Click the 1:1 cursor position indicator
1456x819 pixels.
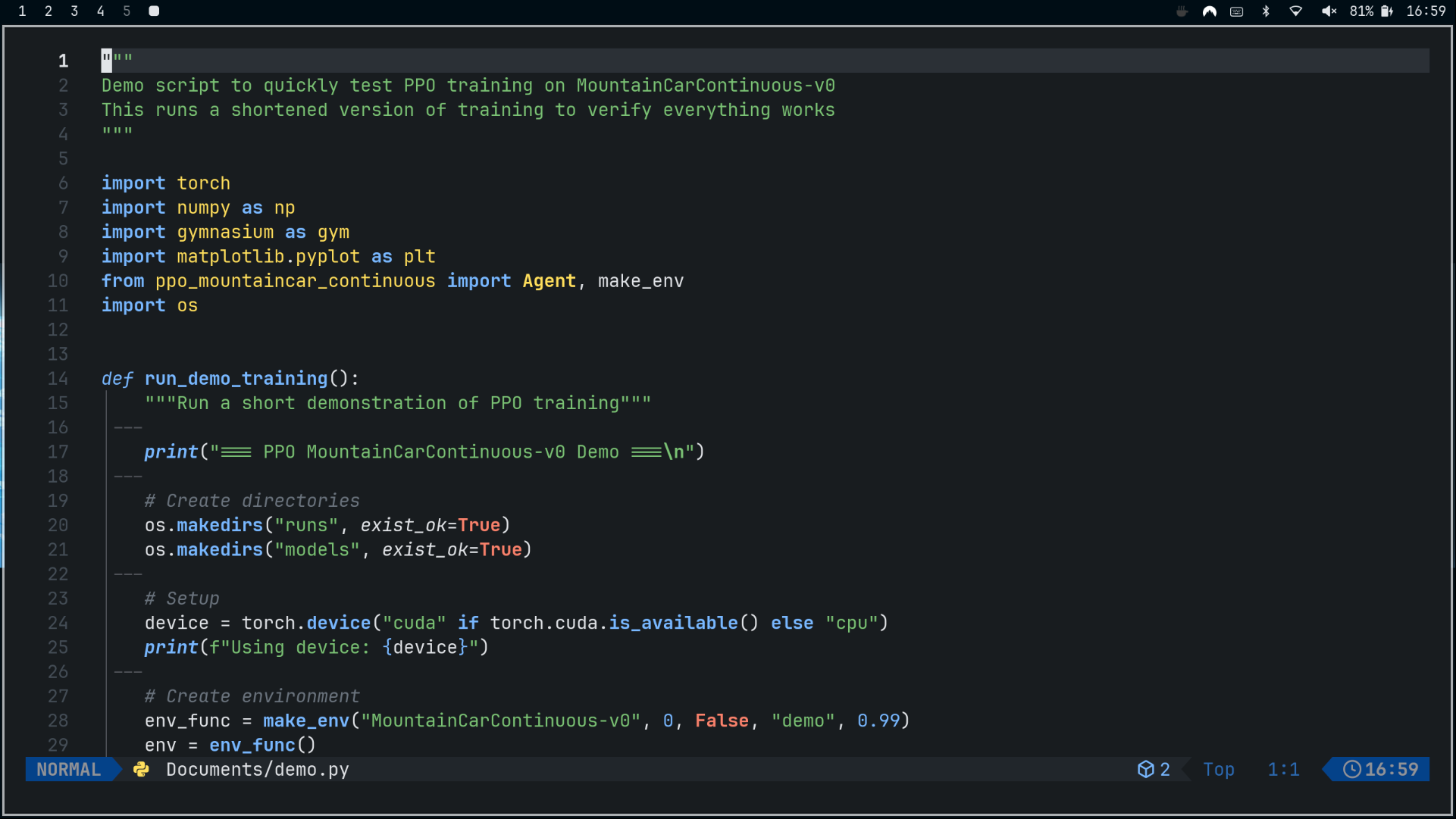[x=1284, y=769]
